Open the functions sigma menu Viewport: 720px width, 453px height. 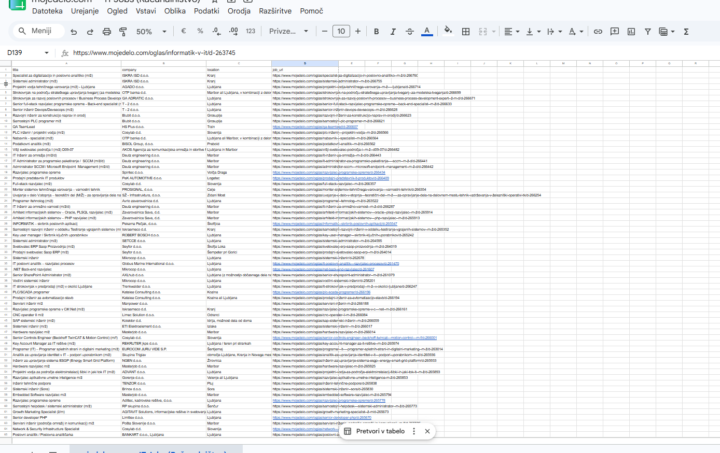pyautogui.click(x=686, y=32)
